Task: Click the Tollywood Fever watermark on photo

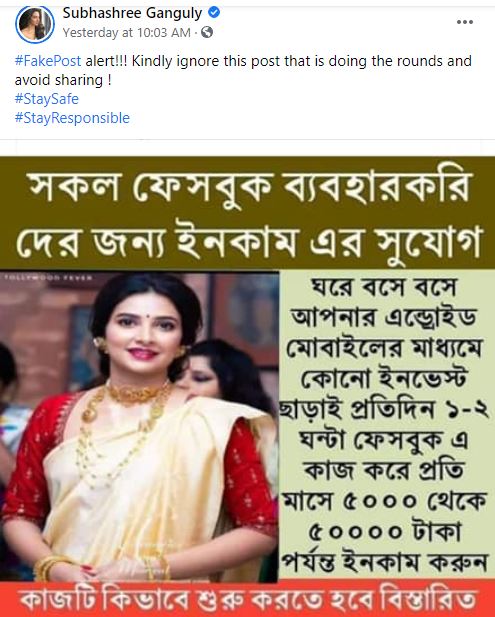Action: tap(48, 278)
